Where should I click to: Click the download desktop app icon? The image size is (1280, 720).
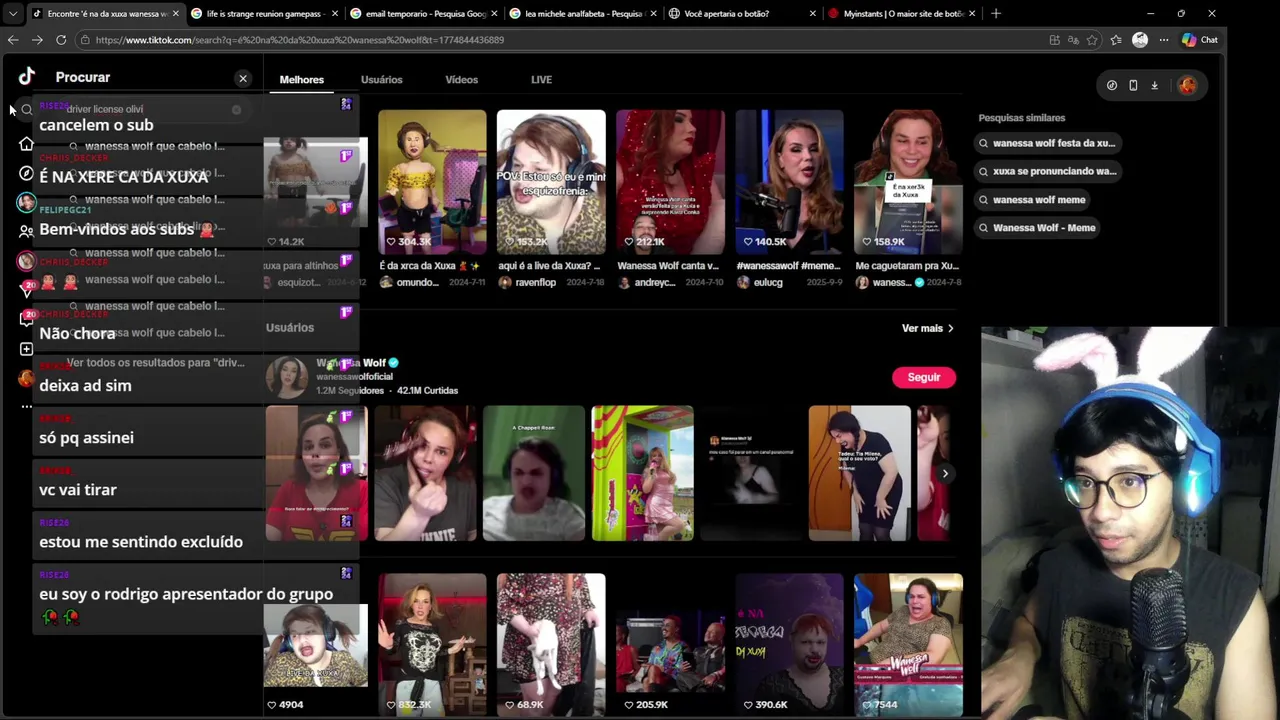(x=1154, y=85)
